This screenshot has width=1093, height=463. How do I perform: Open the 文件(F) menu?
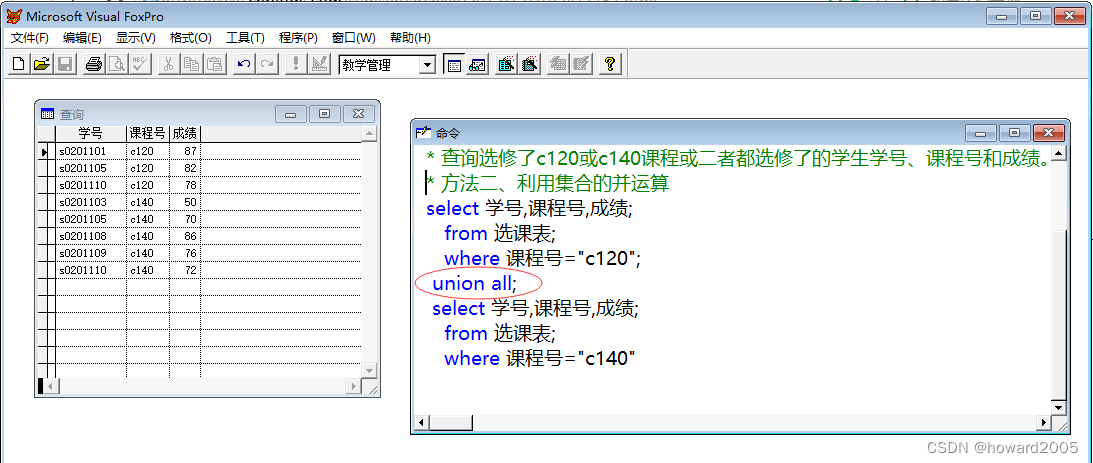point(29,38)
